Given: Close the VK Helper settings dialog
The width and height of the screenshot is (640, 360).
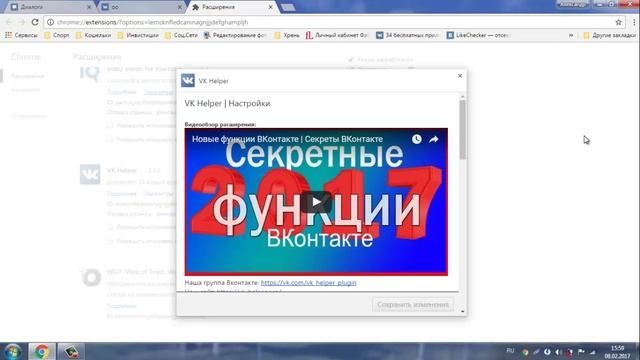Looking at the screenshot, I should (x=460, y=76).
